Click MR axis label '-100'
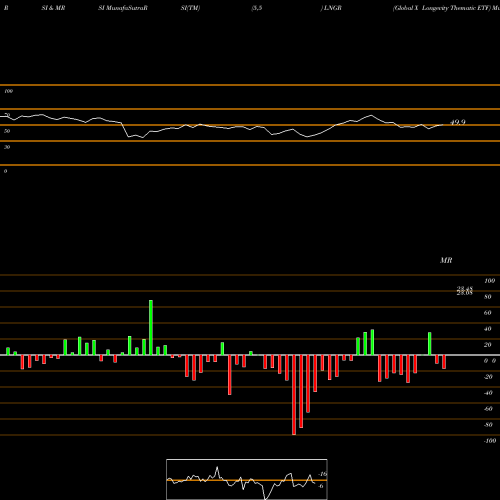The image size is (500, 500). (490, 441)
